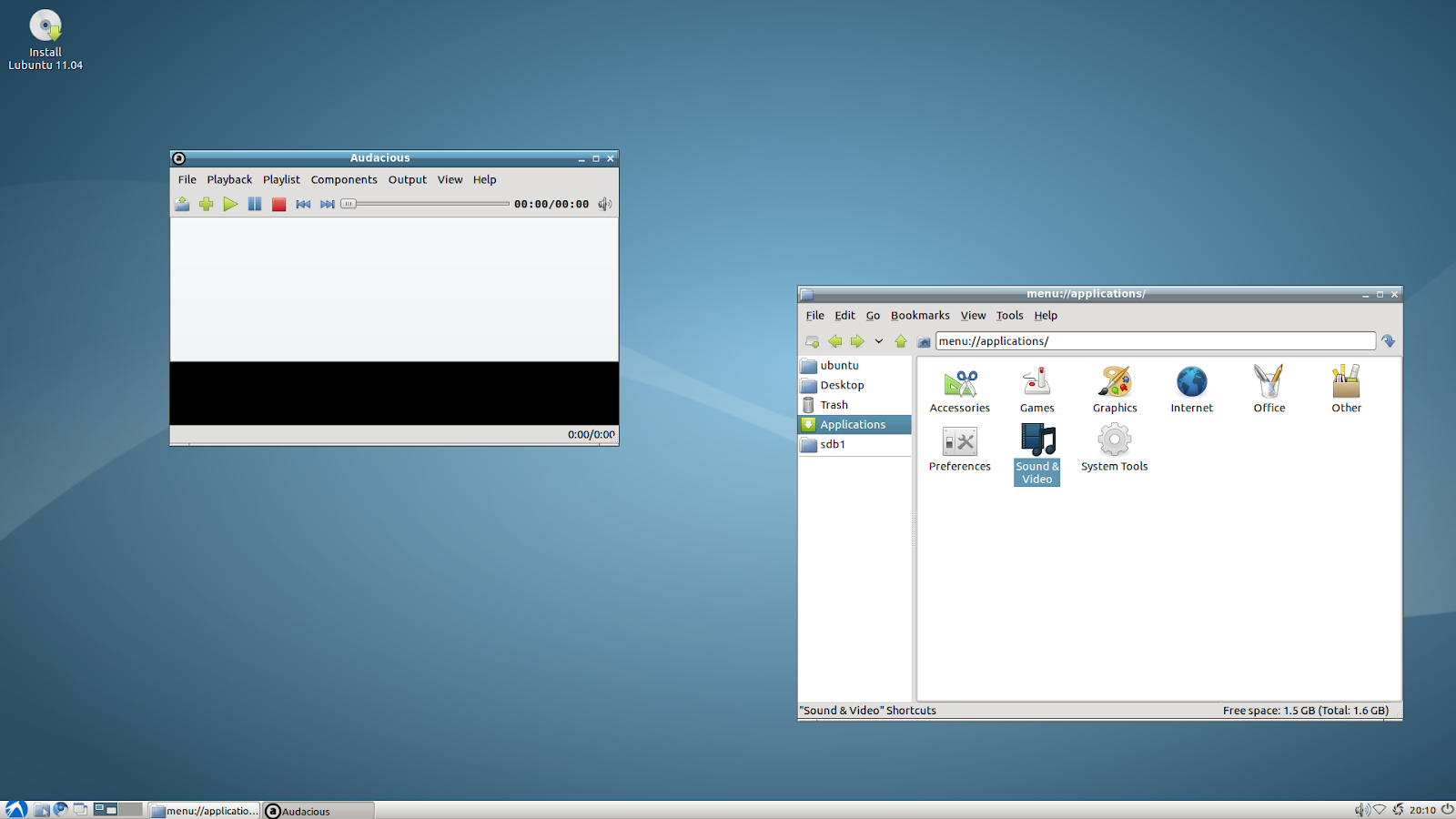This screenshot has width=1456, height=819.
Task: Open the Lubuntu start menu
Action: (15, 810)
